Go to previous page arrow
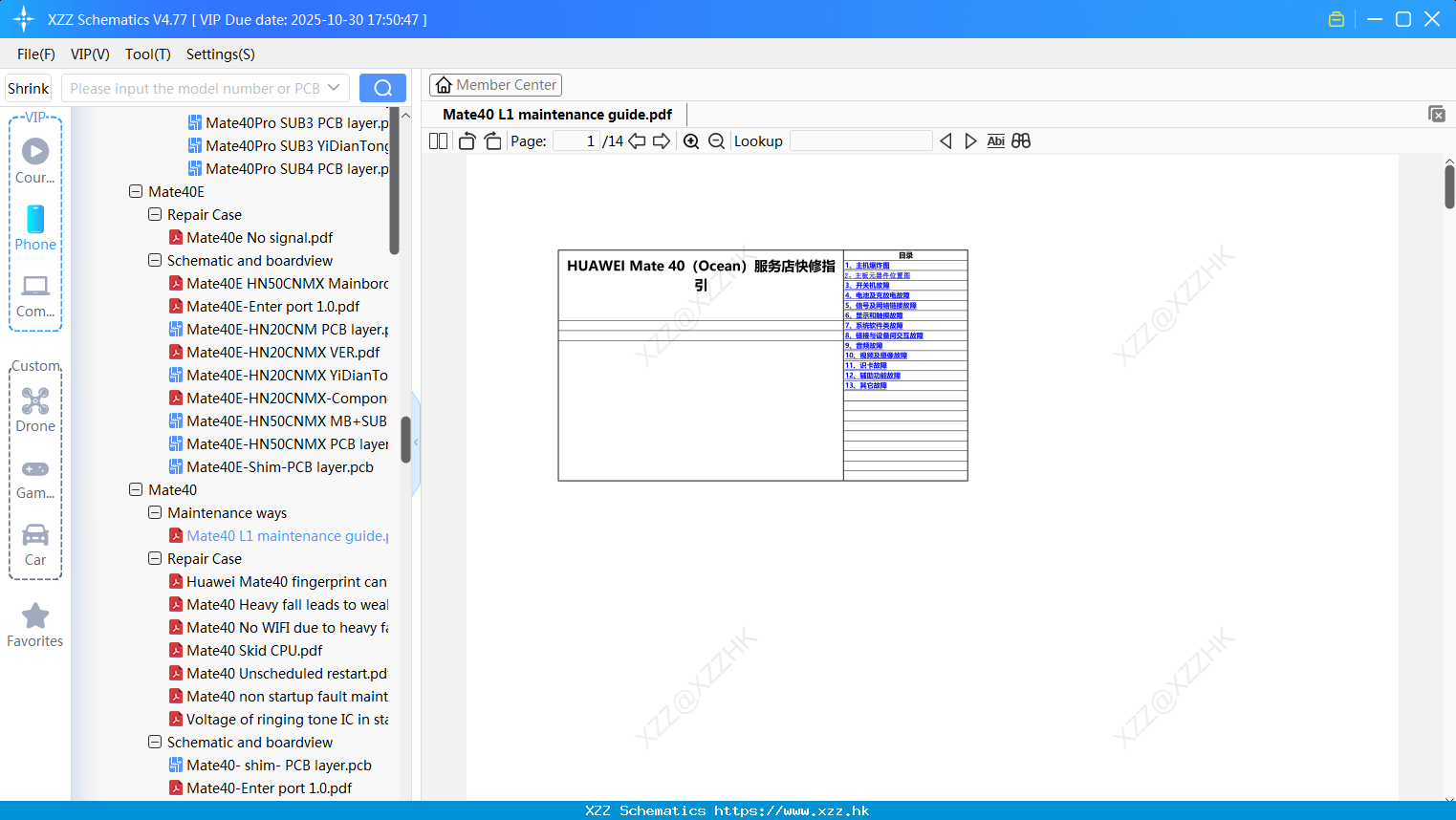Image resolution: width=1456 pixels, height=820 pixels. [637, 141]
